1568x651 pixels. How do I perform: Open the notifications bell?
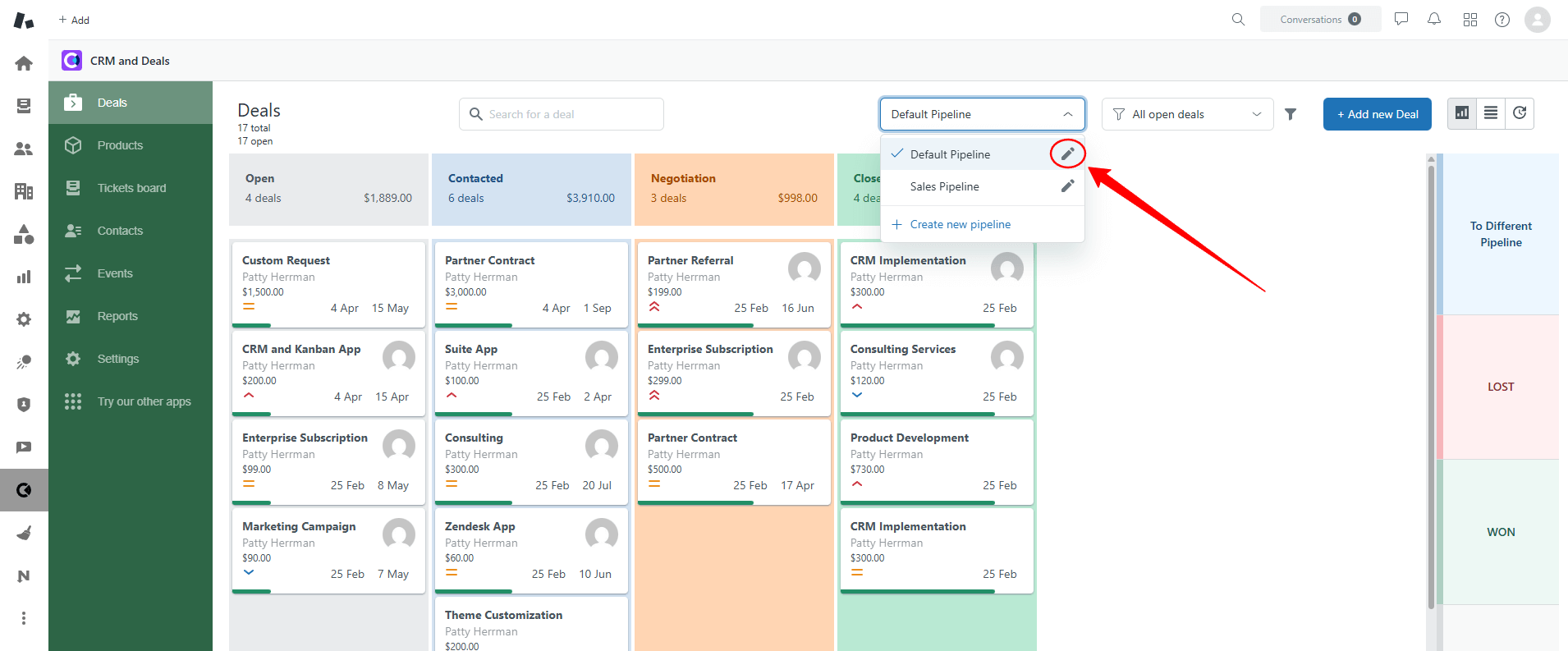1434,19
